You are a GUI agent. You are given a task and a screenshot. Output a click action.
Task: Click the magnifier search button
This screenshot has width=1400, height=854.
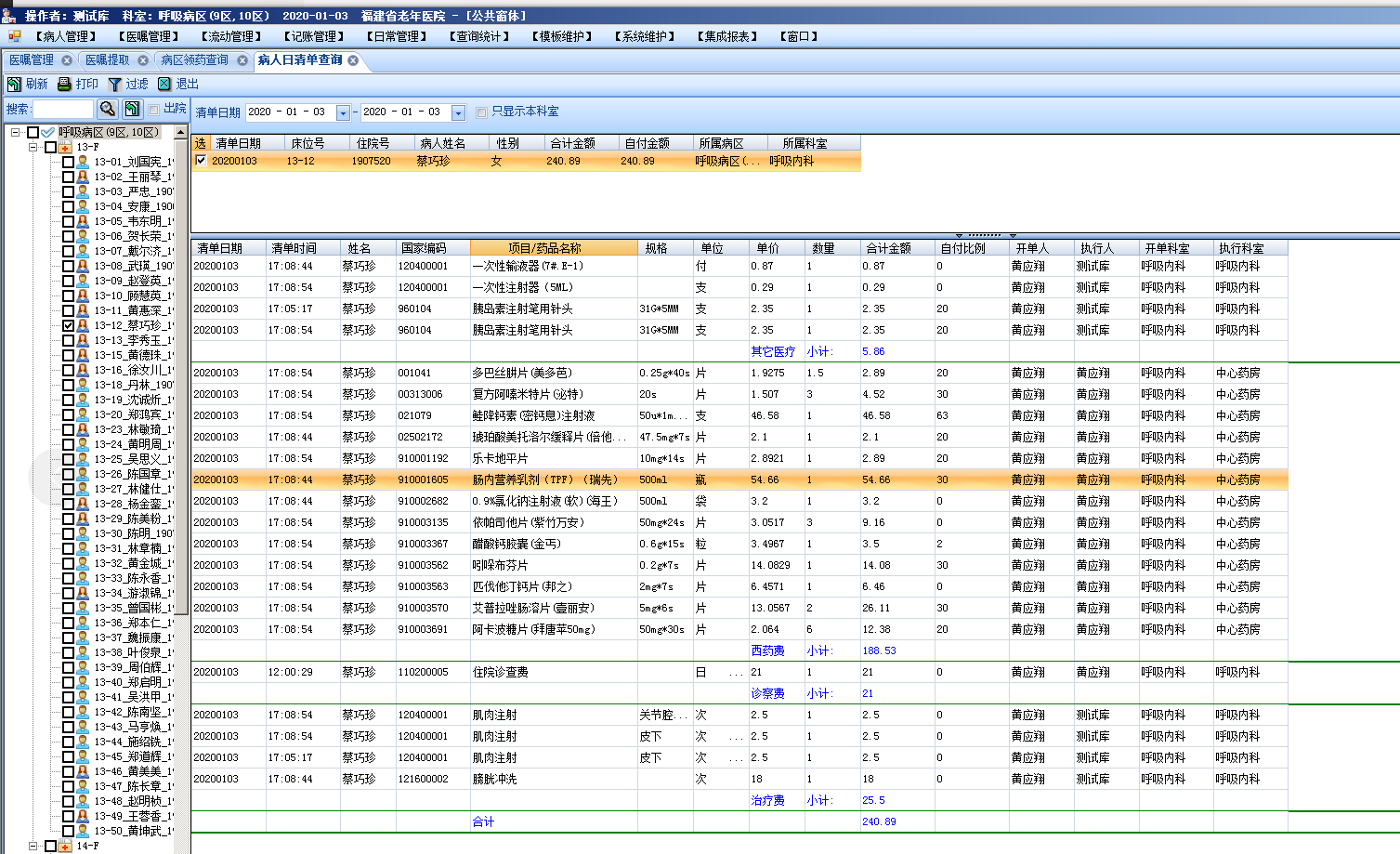coord(108,109)
